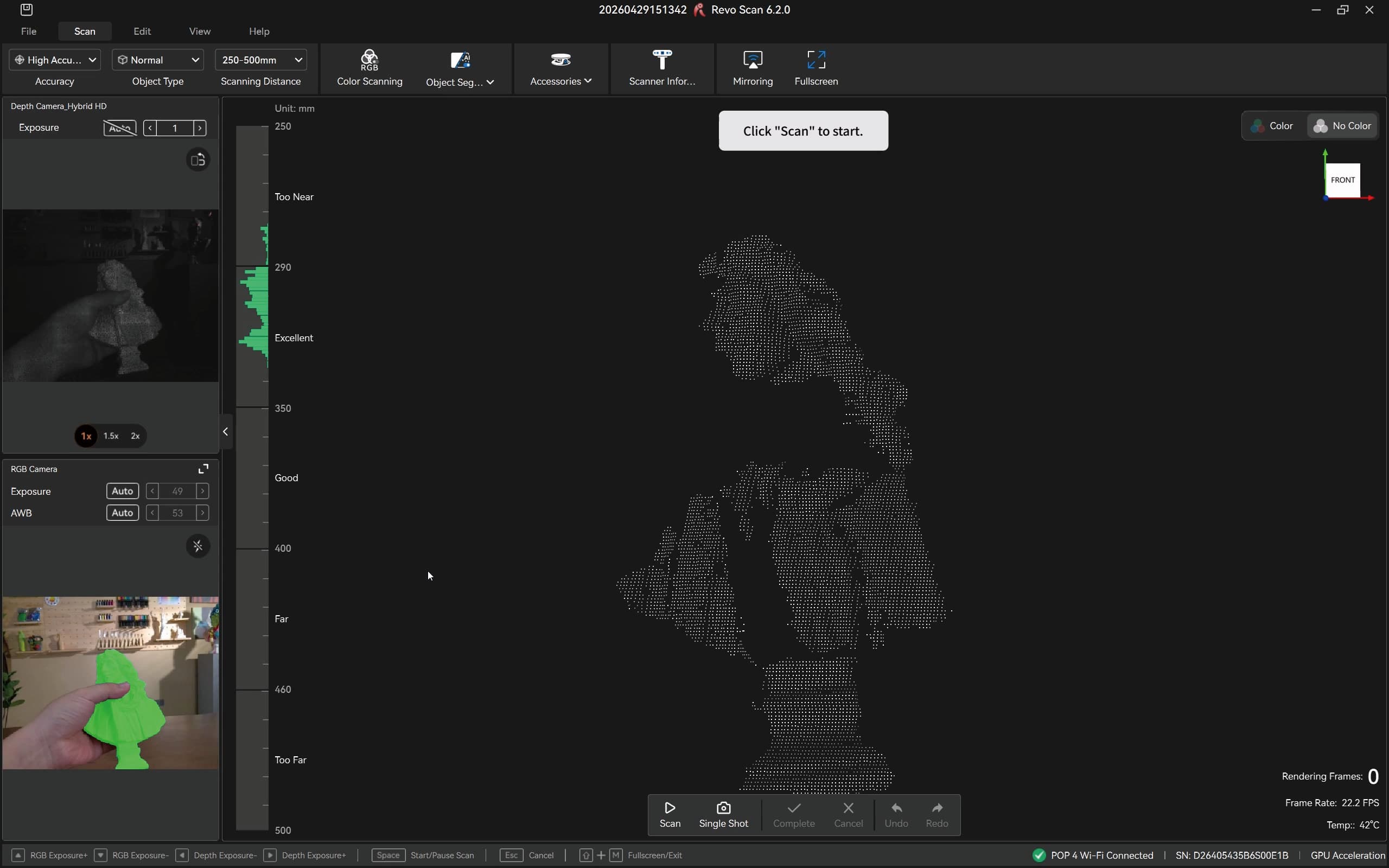The image size is (1389, 868).
Task: Click the RGB camera preview image
Action: pos(110,683)
